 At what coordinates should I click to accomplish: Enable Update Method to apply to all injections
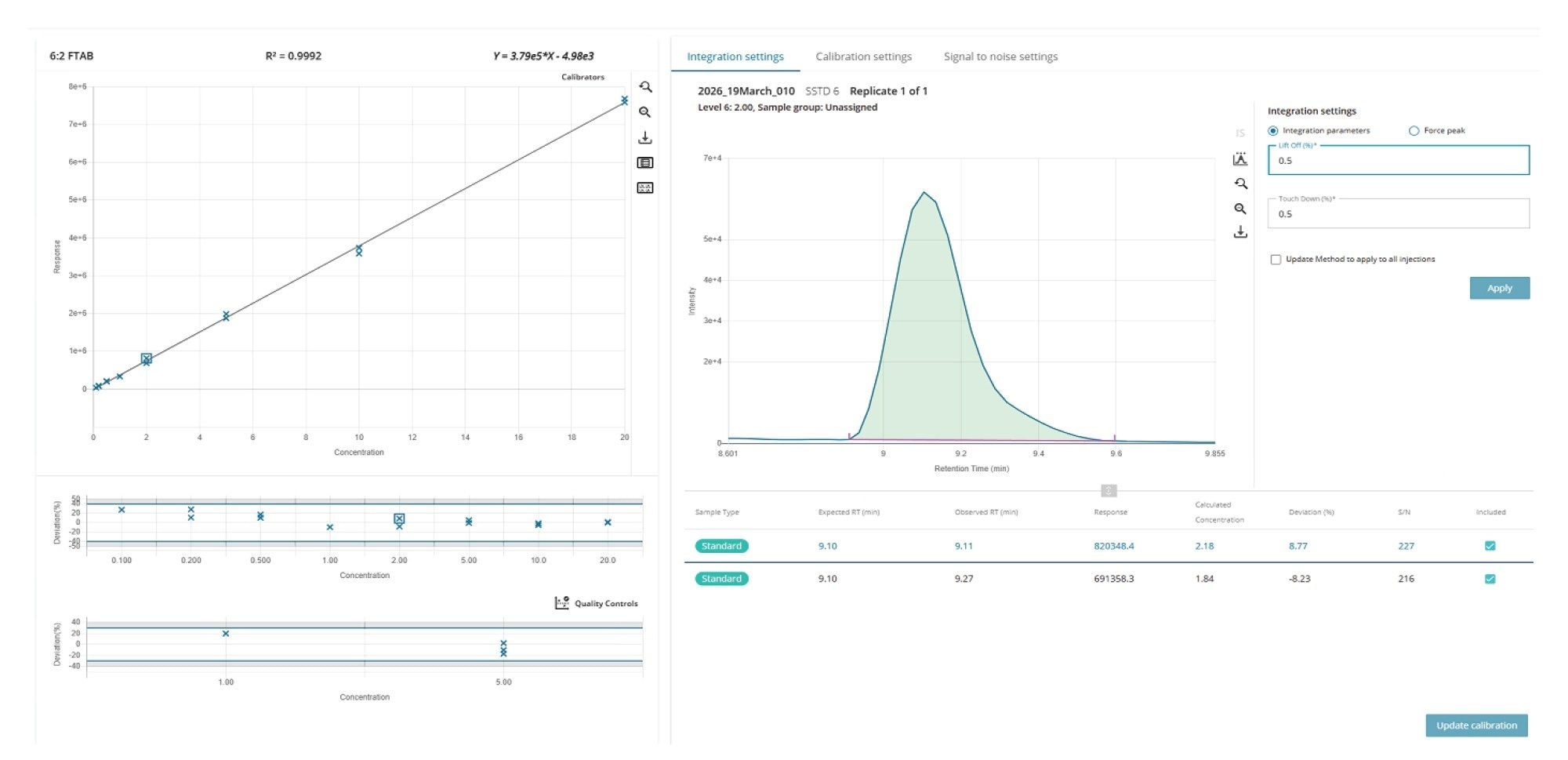(x=1276, y=260)
